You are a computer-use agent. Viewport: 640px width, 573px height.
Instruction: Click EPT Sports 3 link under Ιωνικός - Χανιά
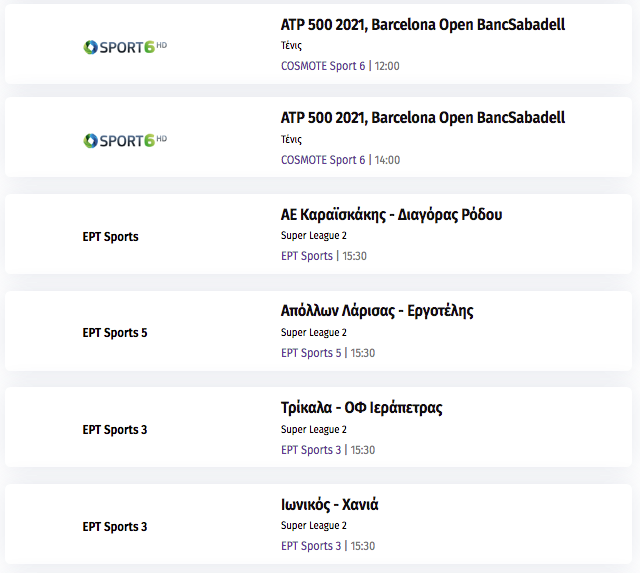[x=328, y=546]
